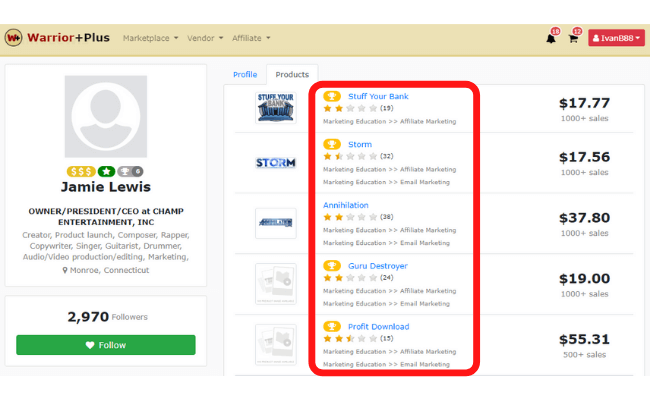Click the trophy badge next to Stuff Your Bank
This screenshot has width=650, height=400.
pos(332,96)
